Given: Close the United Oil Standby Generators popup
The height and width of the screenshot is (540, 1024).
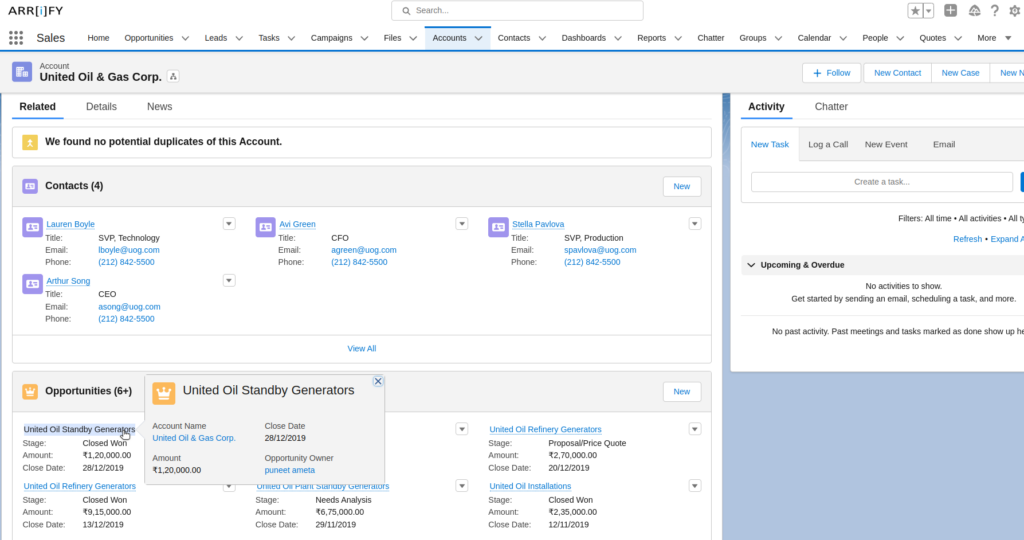Looking at the screenshot, I should click(x=378, y=381).
